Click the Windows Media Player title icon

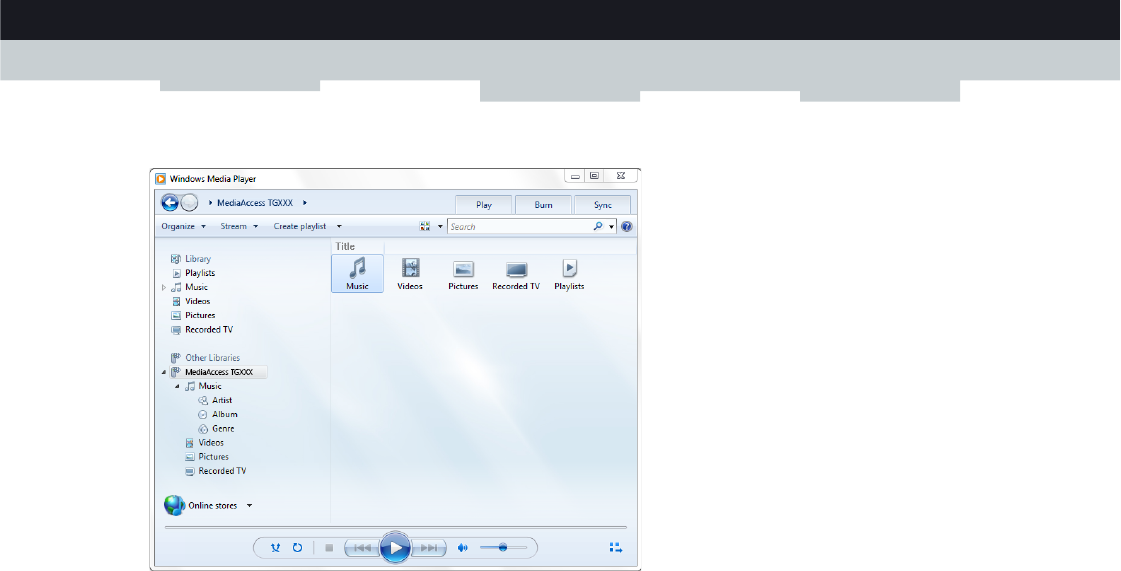click(161, 179)
